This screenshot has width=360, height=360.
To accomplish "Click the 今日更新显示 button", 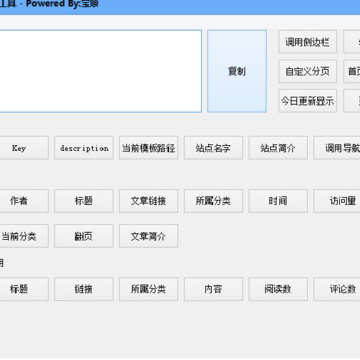I will pyautogui.click(x=308, y=101).
